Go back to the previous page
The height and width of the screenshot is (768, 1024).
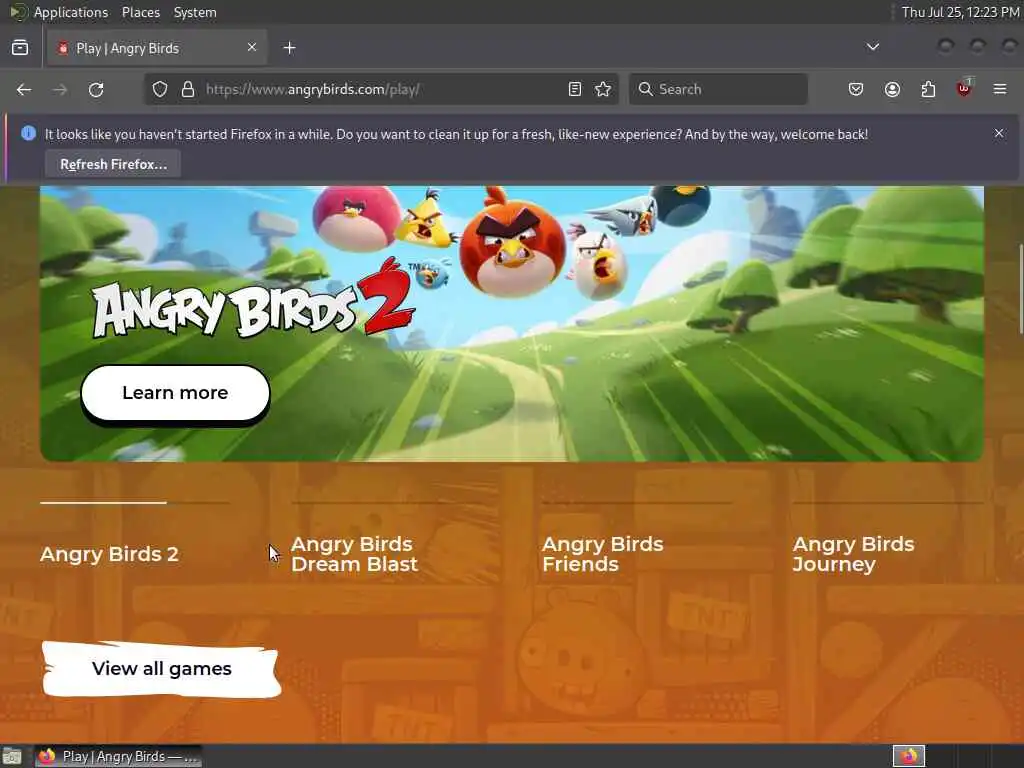[24, 89]
